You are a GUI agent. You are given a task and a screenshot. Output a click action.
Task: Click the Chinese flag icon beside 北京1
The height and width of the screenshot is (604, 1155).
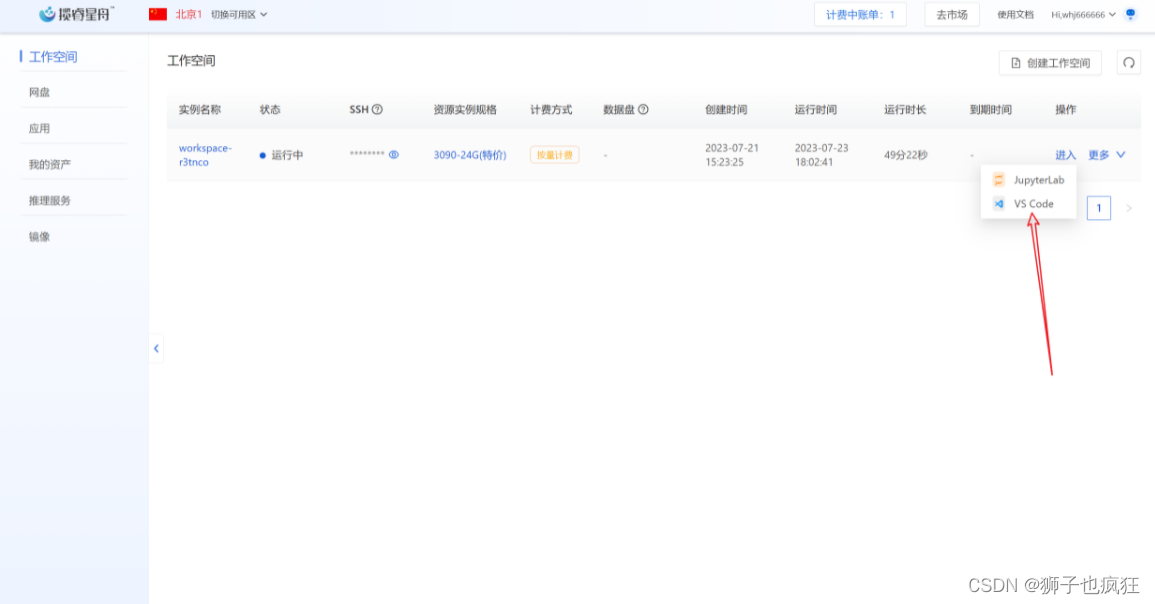pyautogui.click(x=157, y=14)
